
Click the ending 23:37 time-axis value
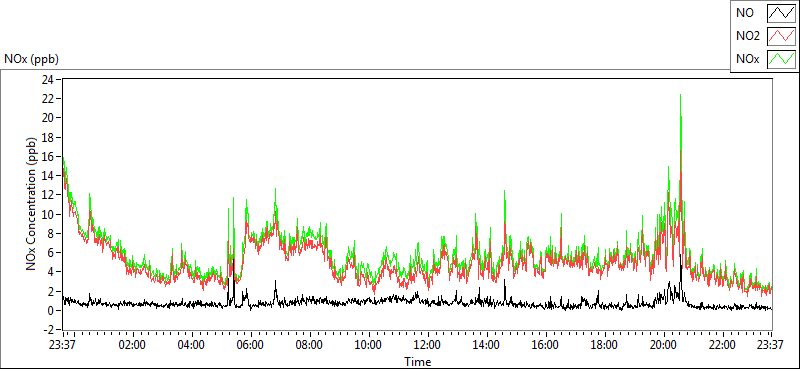771,345
